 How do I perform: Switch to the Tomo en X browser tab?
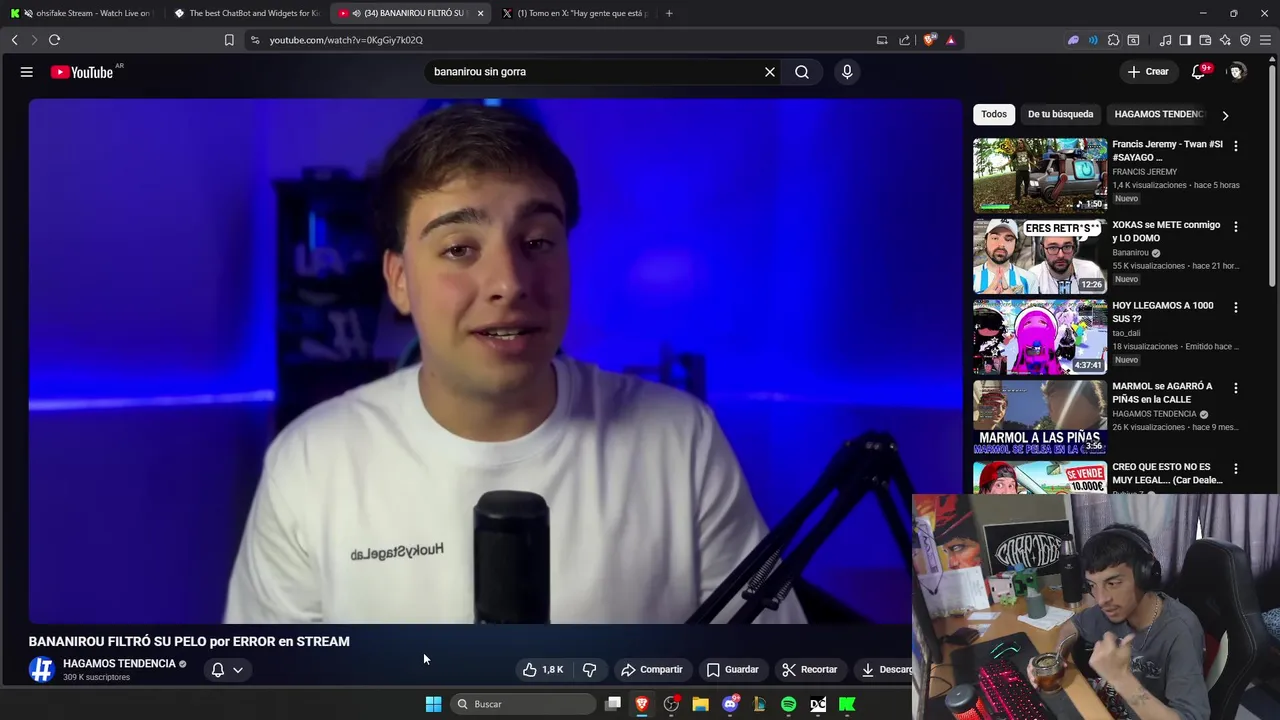click(x=574, y=13)
